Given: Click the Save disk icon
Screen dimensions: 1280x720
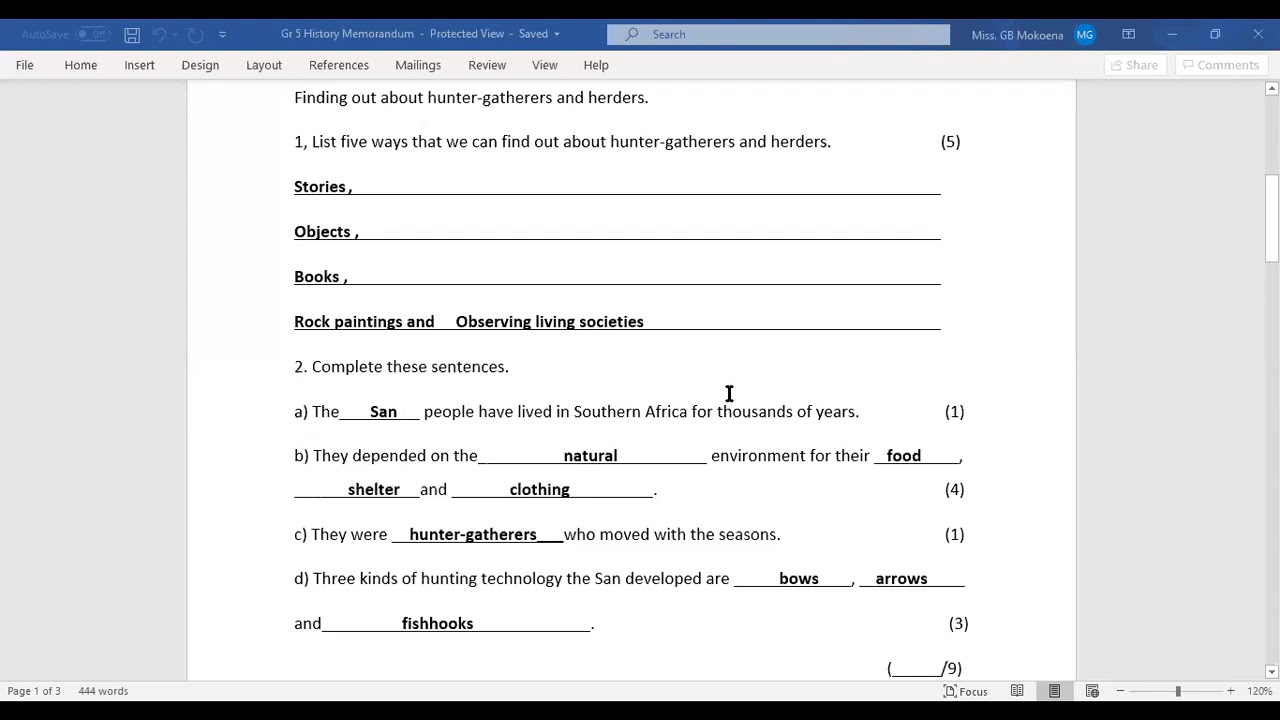Looking at the screenshot, I should click(132, 34).
